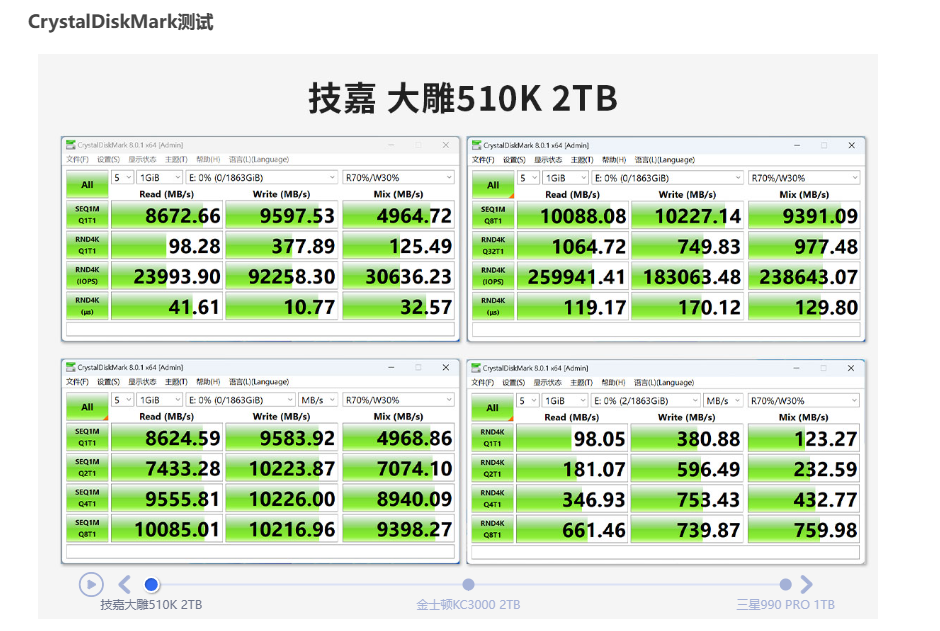This screenshot has width=940, height=631.
Task: Select SEQ1M Q2T1 test in bottom-left window
Action: 87,468
